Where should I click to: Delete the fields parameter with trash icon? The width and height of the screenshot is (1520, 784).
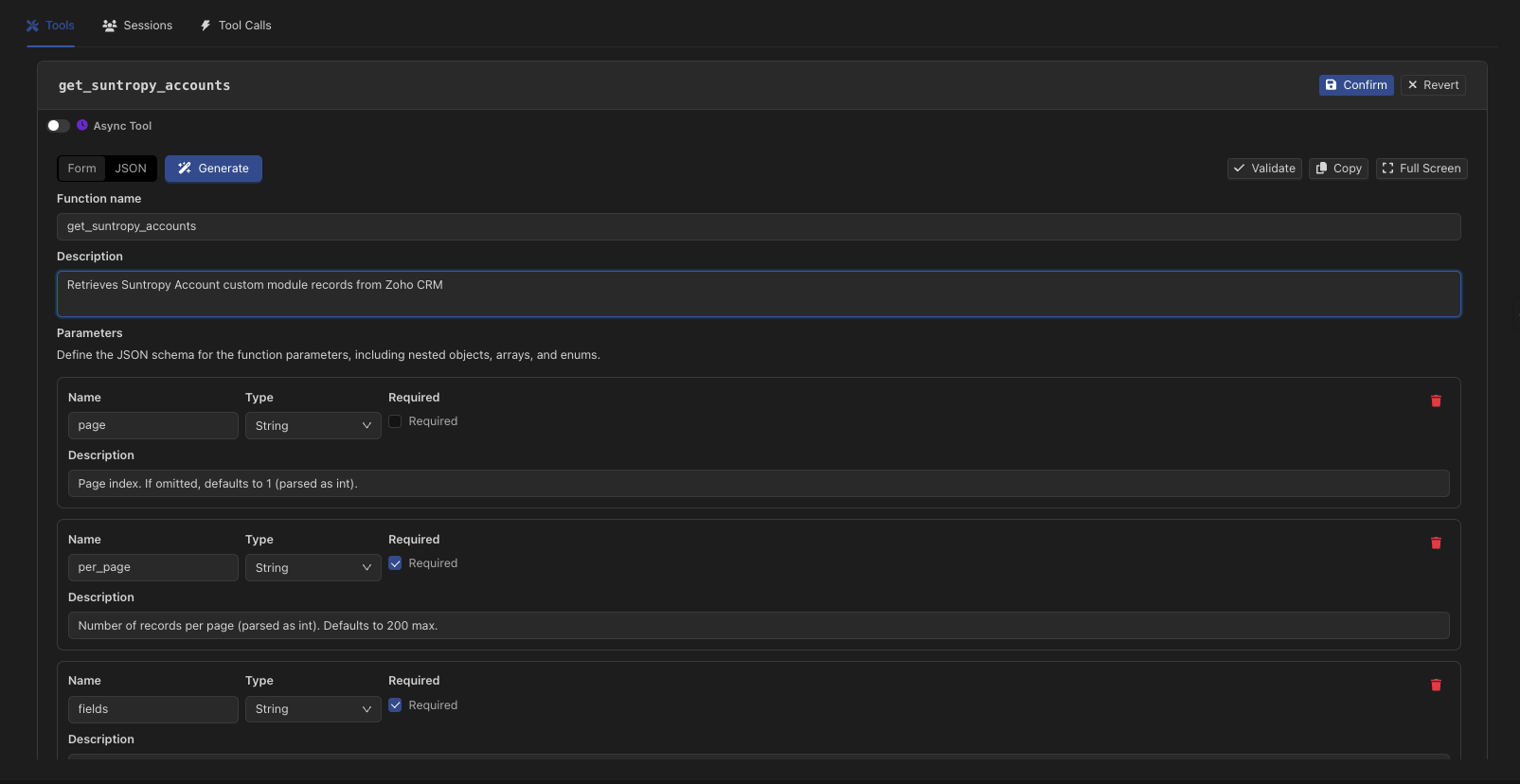(x=1436, y=686)
